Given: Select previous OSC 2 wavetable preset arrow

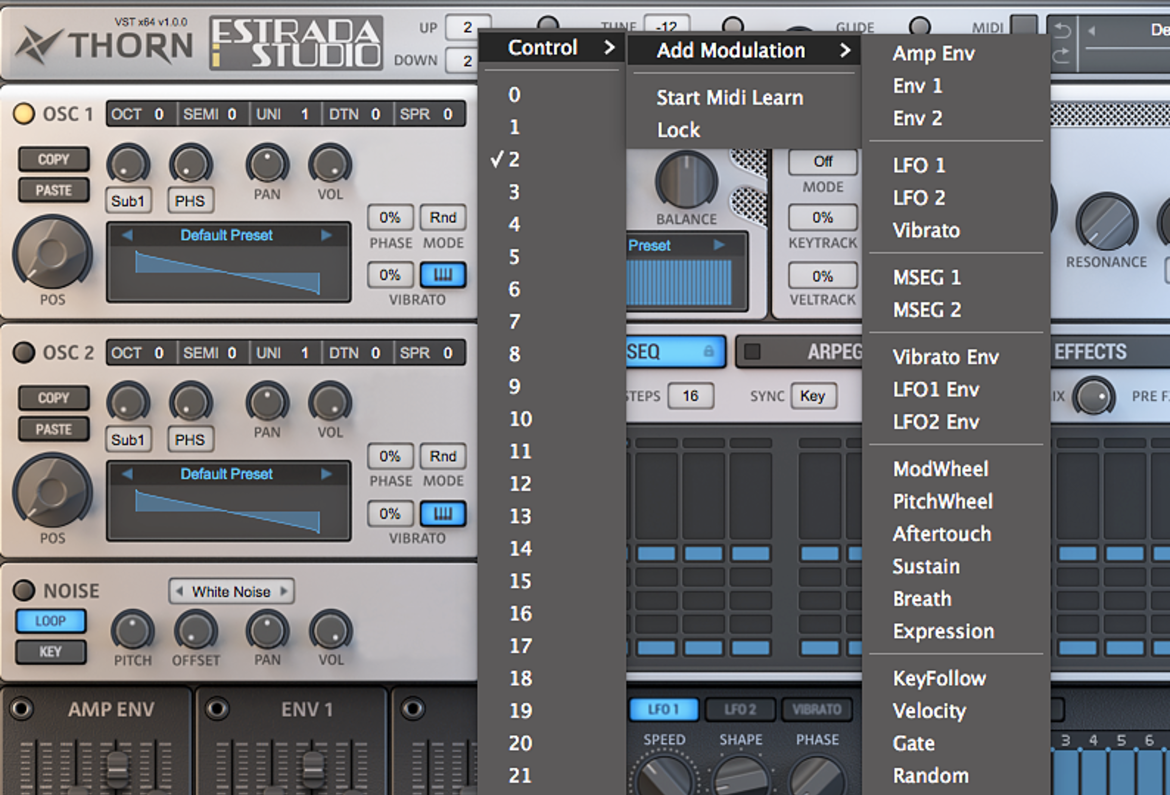Looking at the screenshot, I should (x=127, y=474).
